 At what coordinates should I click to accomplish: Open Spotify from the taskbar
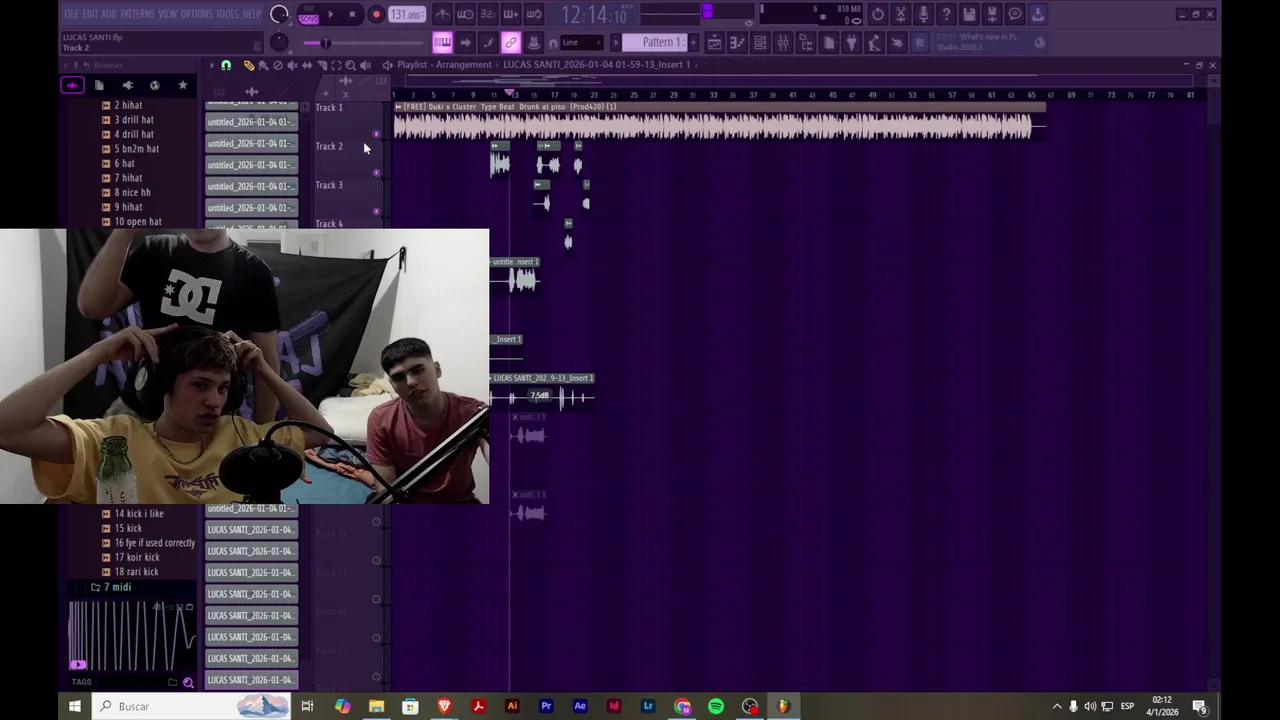pyautogui.click(x=716, y=706)
